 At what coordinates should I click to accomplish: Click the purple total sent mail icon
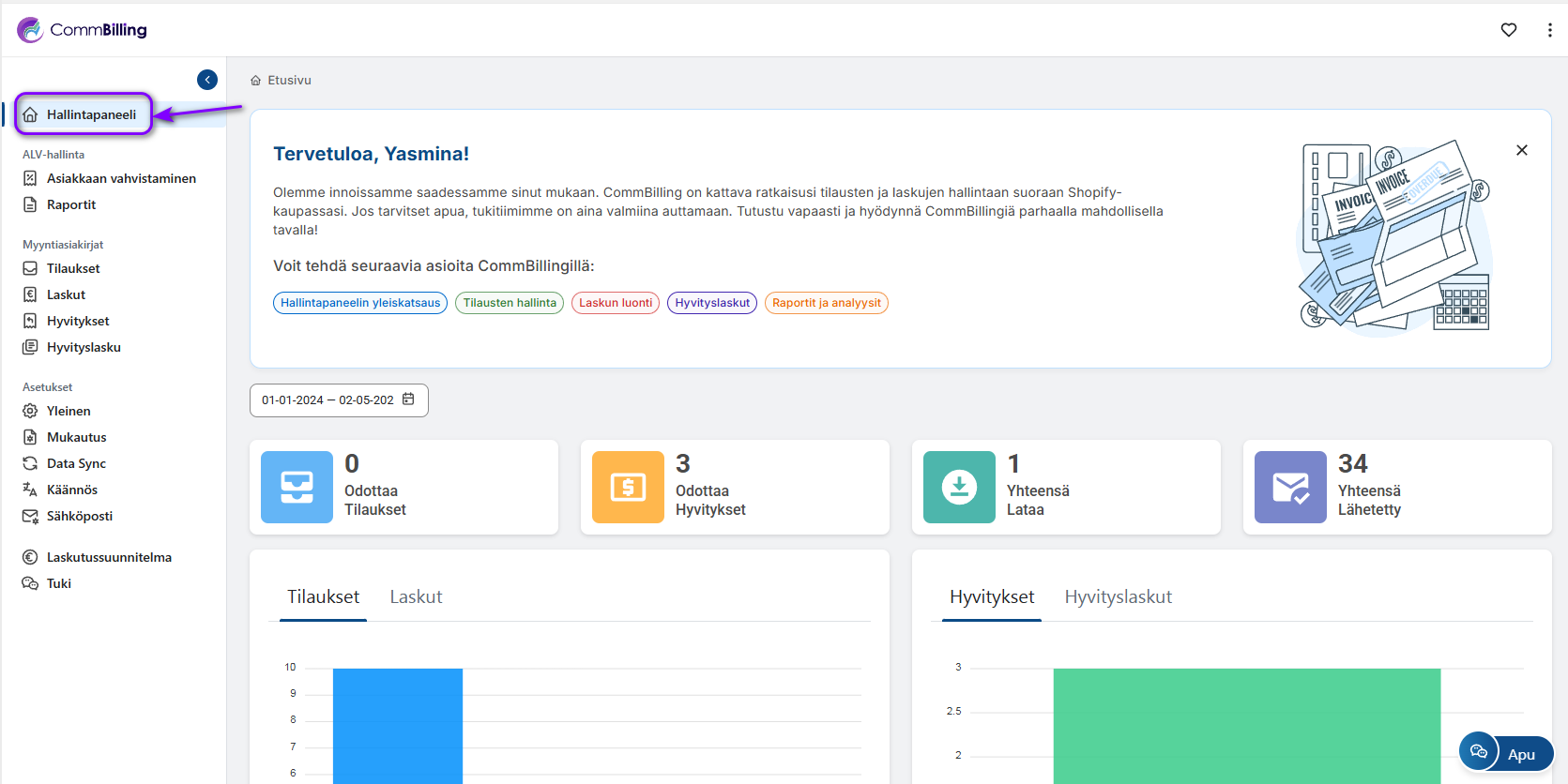(x=1290, y=487)
